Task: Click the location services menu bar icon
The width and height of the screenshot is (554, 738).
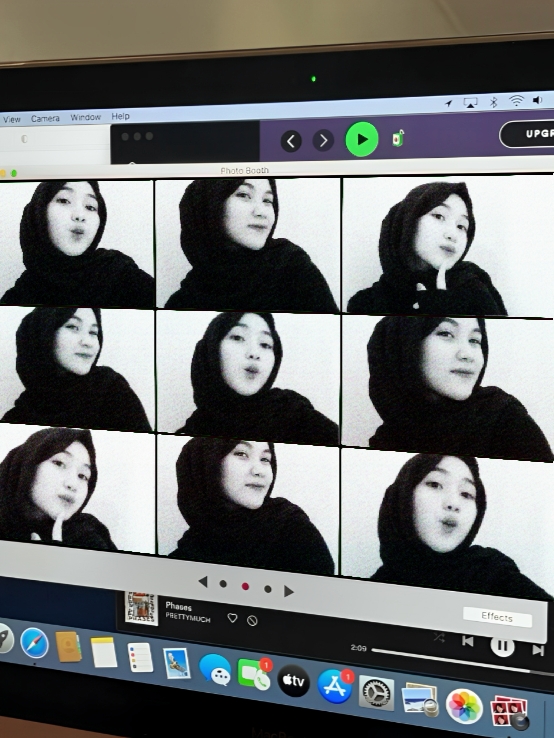Action: point(449,103)
